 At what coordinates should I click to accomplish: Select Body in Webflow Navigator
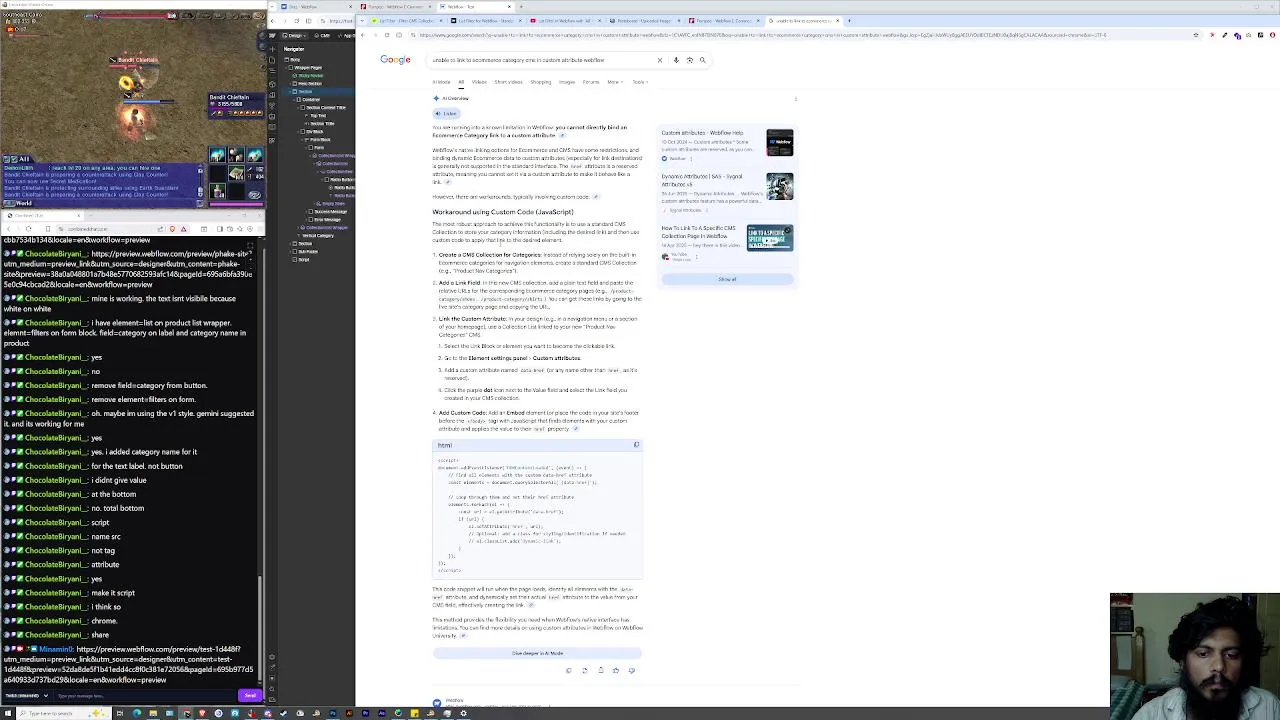(x=293, y=59)
